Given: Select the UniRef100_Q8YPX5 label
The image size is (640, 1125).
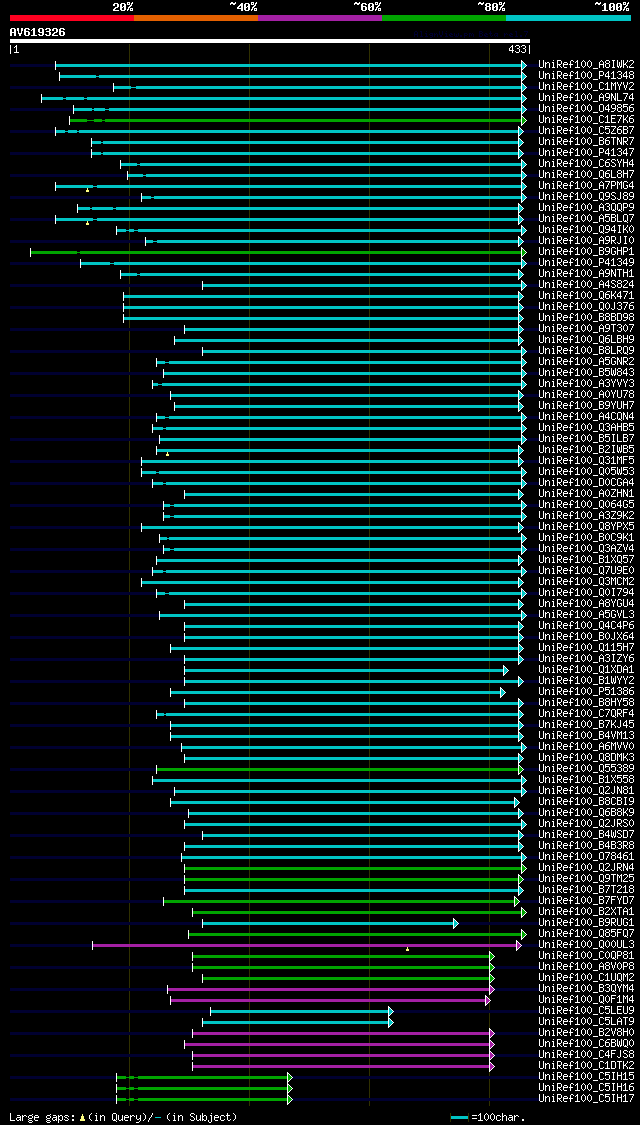Looking at the screenshot, I should tap(586, 527).
